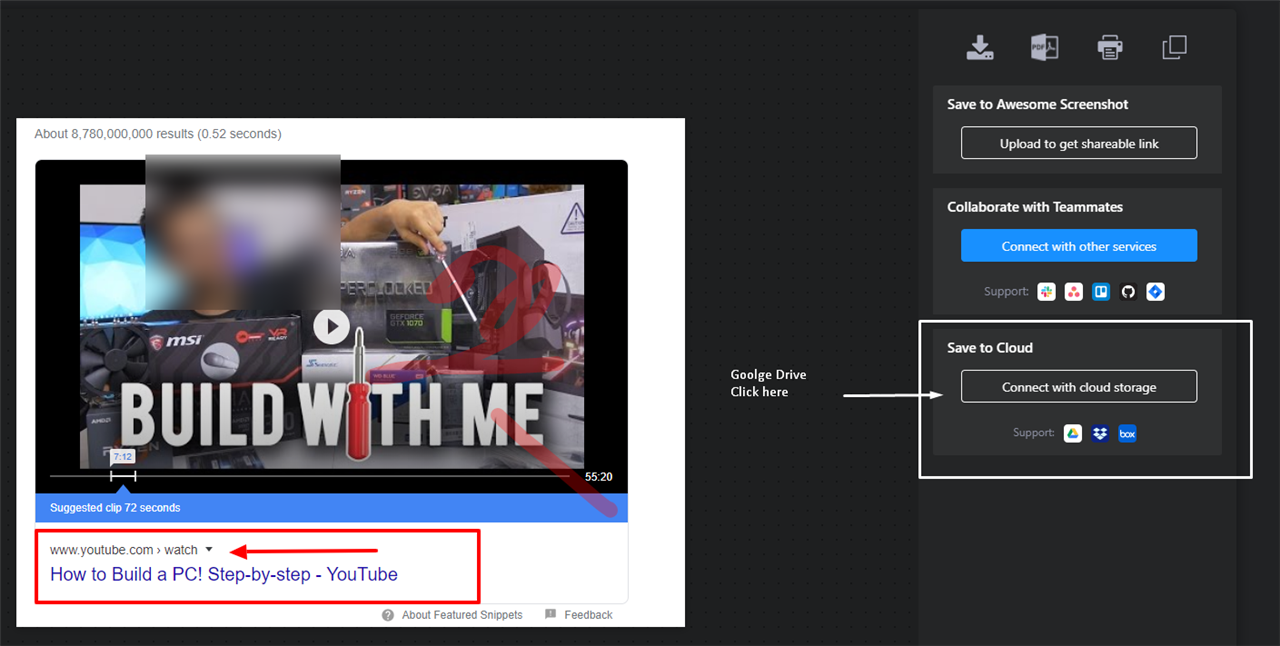Click Connect with other services button
1280x646 pixels.
point(1079,246)
